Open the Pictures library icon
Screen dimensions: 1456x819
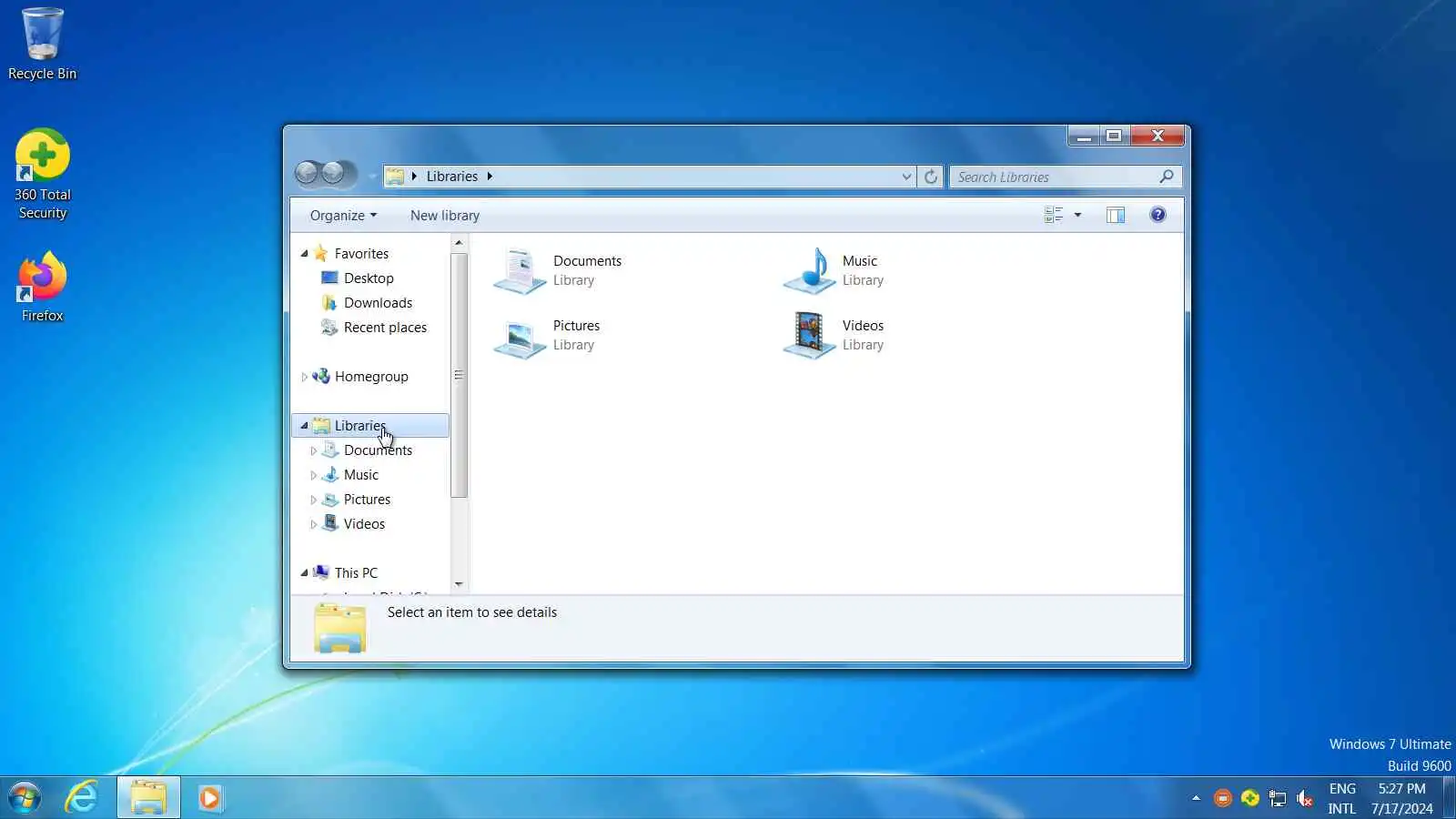(520, 336)
